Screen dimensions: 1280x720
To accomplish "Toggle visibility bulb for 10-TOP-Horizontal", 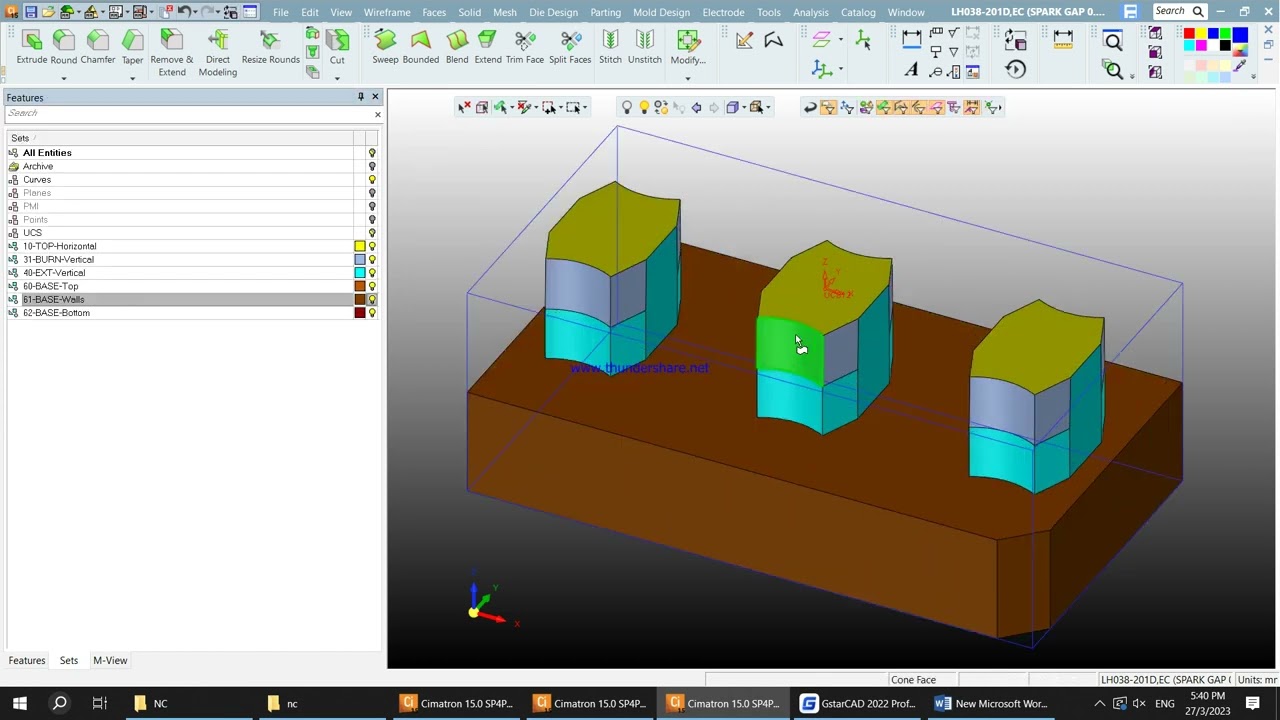I will (x=372, y=246).
